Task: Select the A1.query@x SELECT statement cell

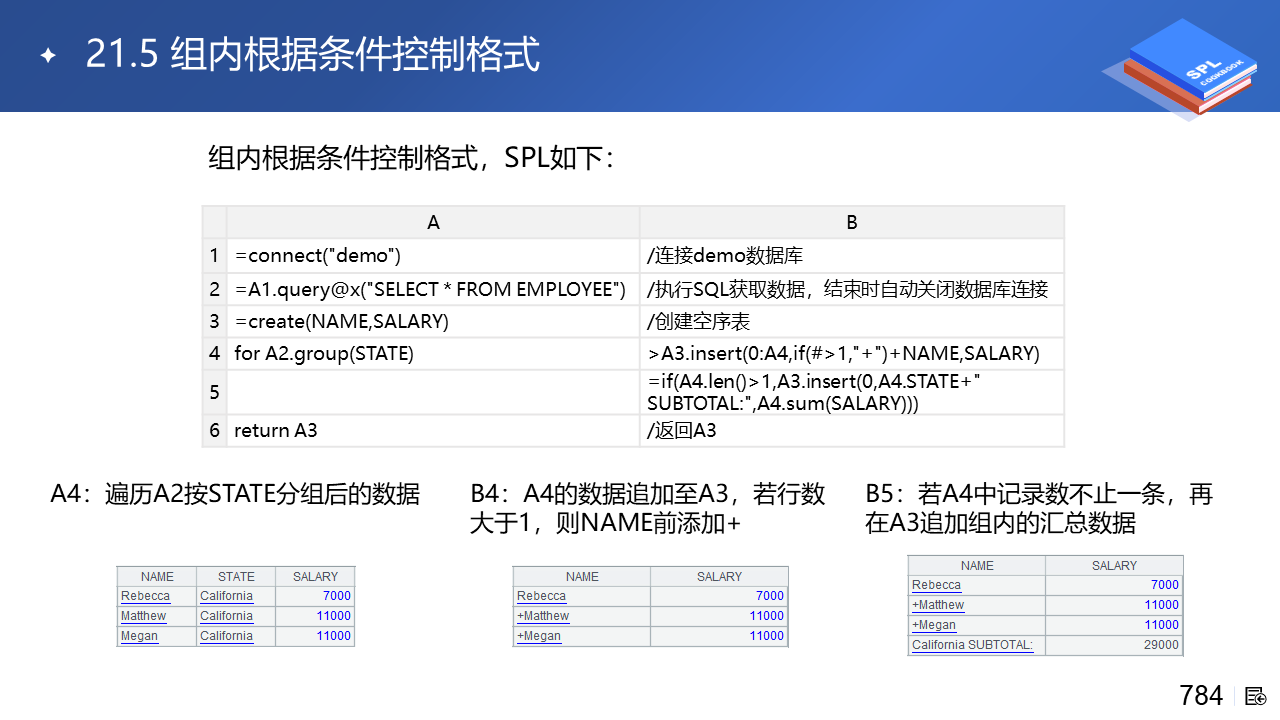Action: click(x=433, y=290)
